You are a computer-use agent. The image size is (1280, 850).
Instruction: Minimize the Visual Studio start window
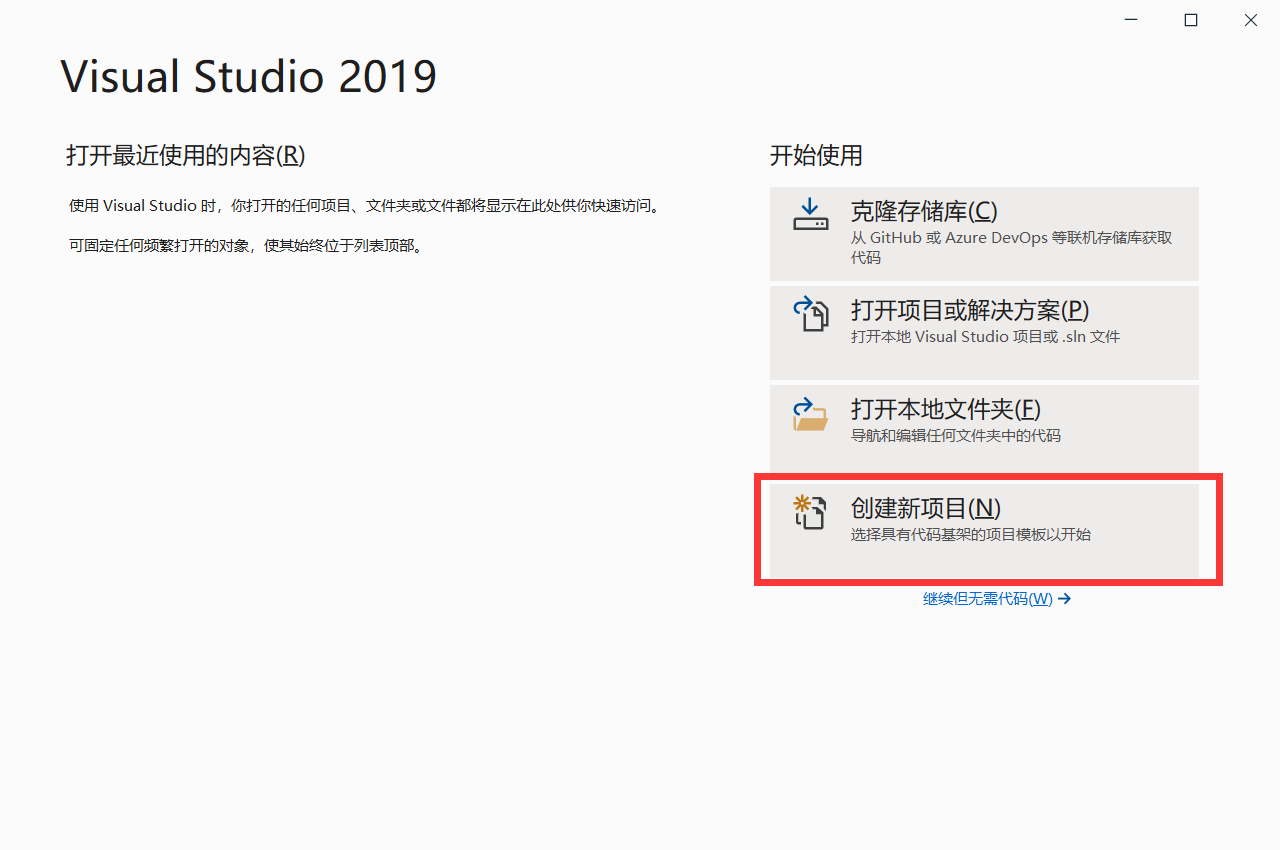click(1130, 19)
